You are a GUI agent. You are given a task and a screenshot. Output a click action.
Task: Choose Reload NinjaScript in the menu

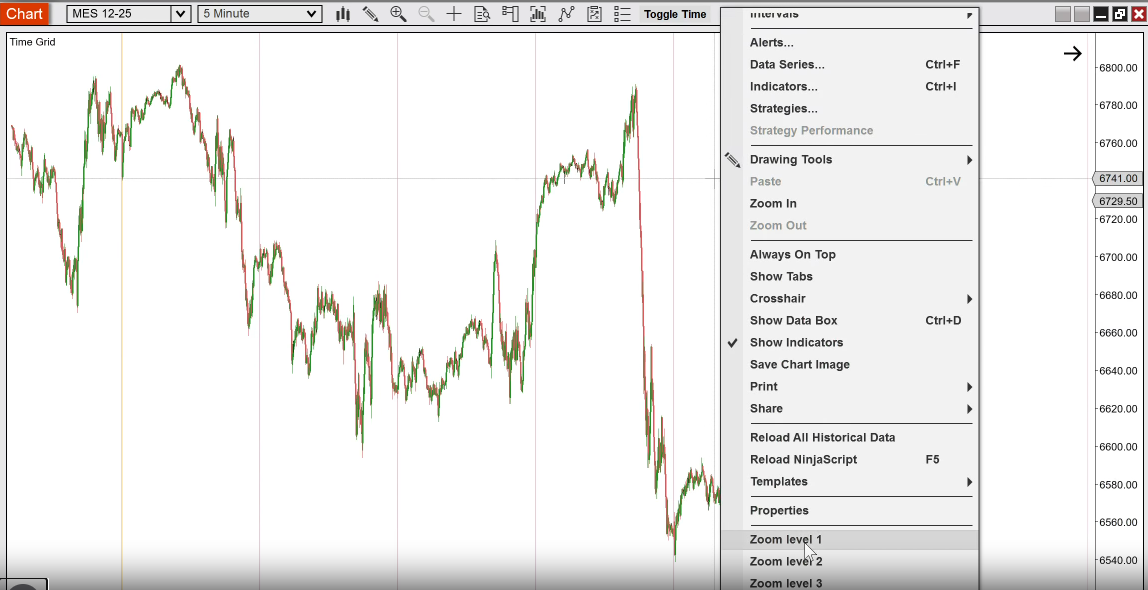coord(849,460)
